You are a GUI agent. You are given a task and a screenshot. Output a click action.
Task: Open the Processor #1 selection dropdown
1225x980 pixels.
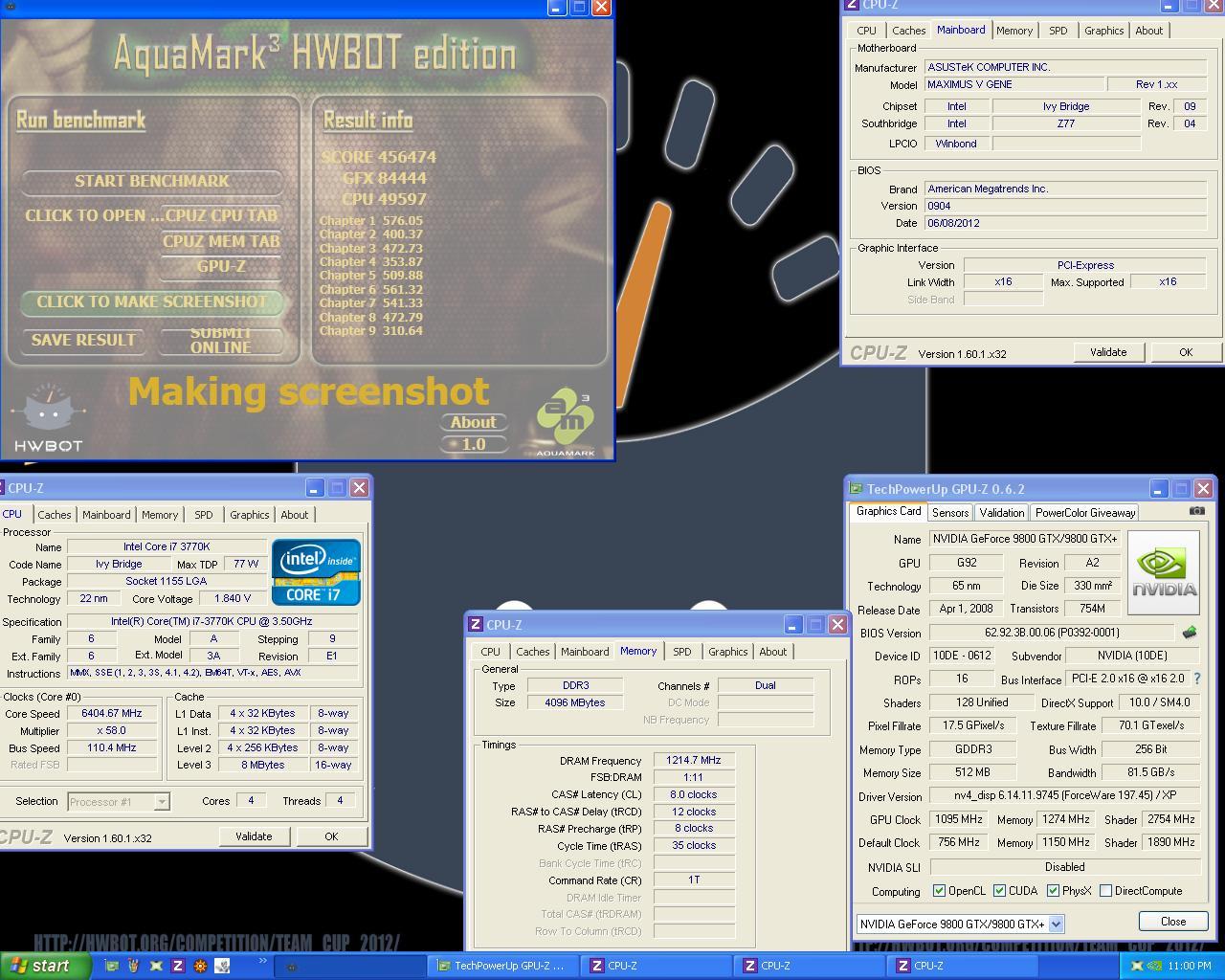coord(162,802)
